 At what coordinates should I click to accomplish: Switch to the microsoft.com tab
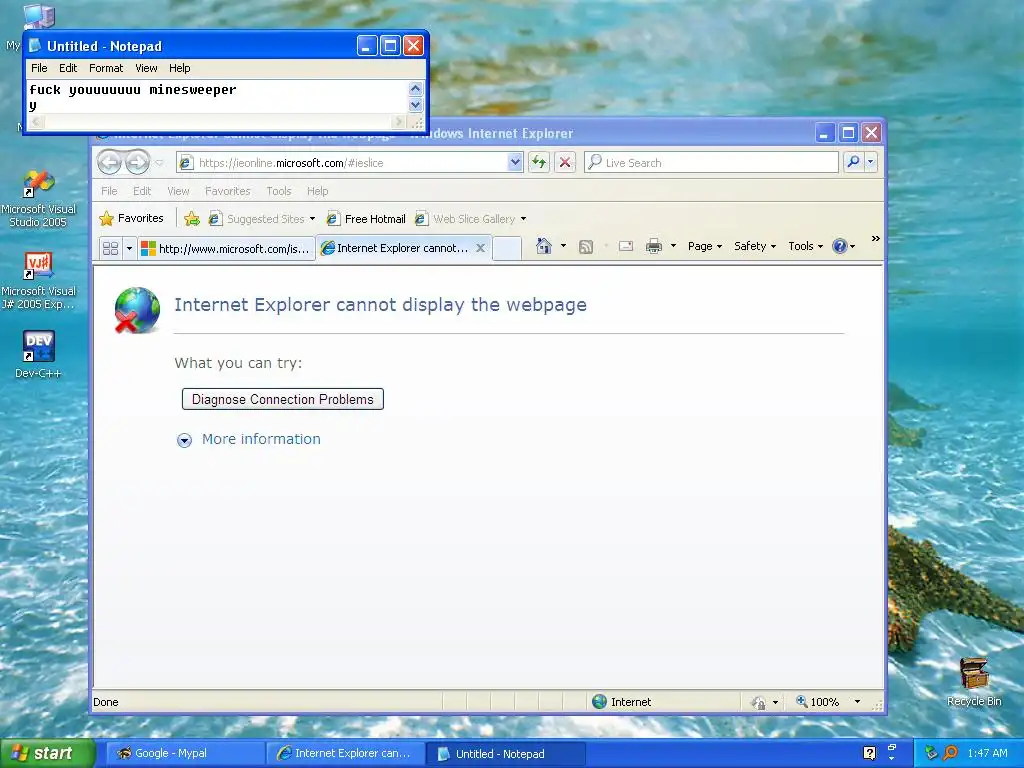(x=226, y=248)
